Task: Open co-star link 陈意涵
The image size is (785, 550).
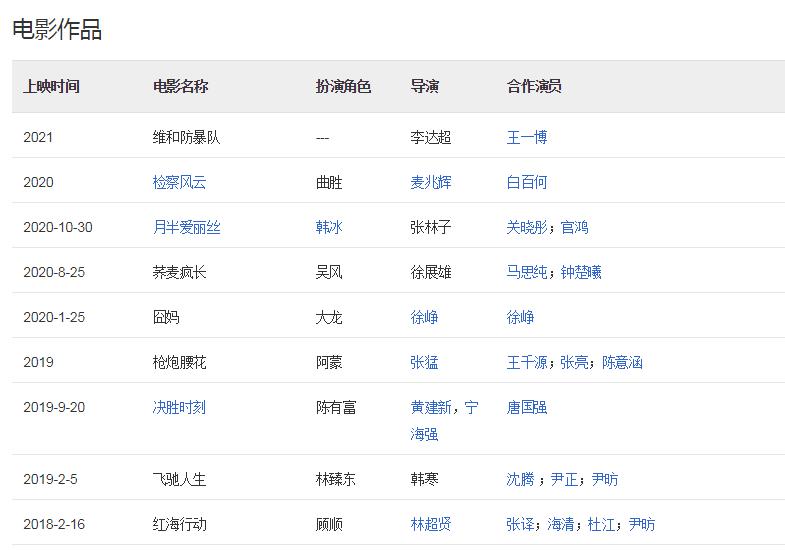Action: (622, 362)
